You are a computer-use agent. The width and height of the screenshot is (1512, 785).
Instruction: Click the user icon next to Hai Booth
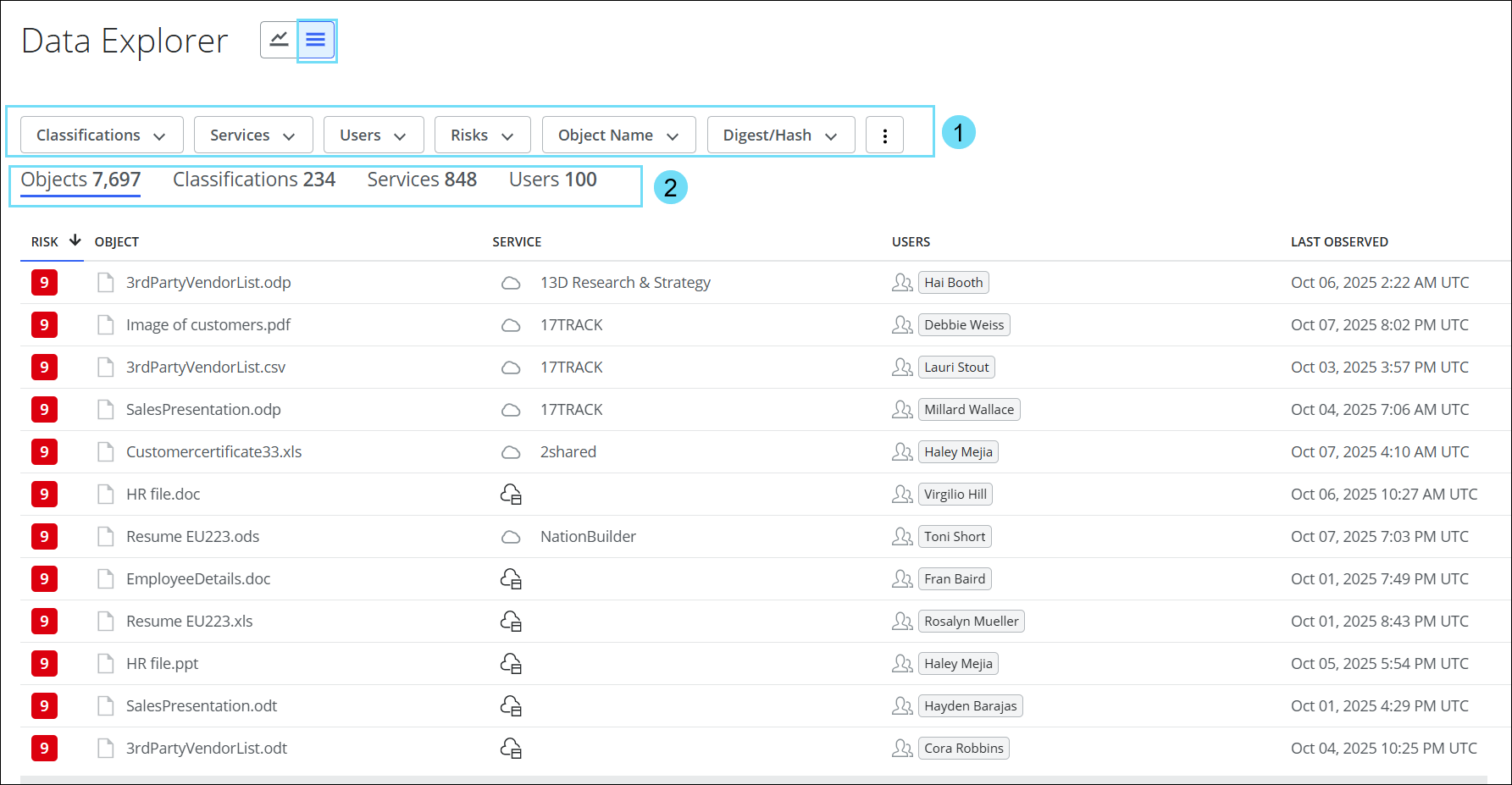tap(901, 282)
